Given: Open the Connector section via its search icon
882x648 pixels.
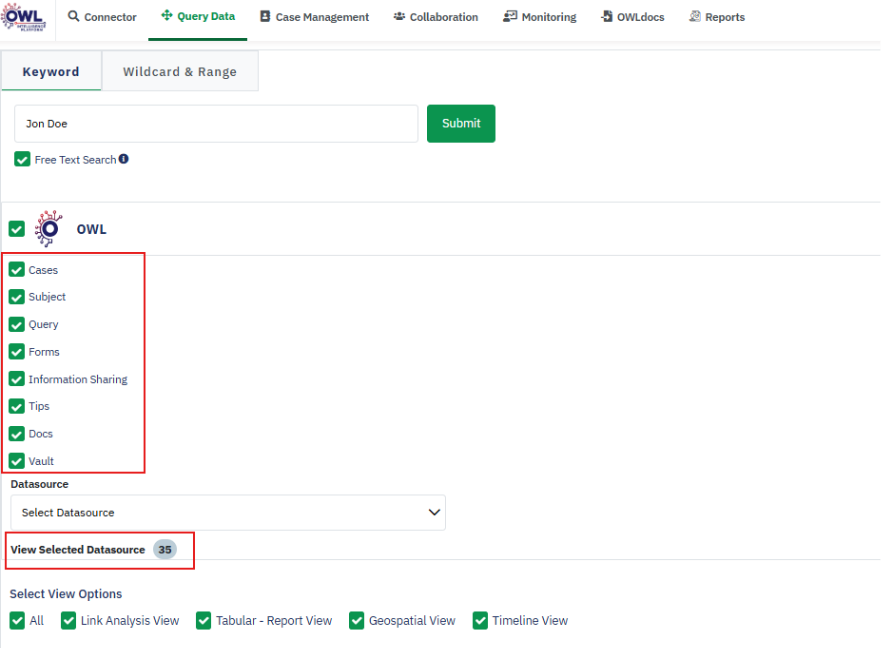Looking at the screenshot, I should pos(72,16).
